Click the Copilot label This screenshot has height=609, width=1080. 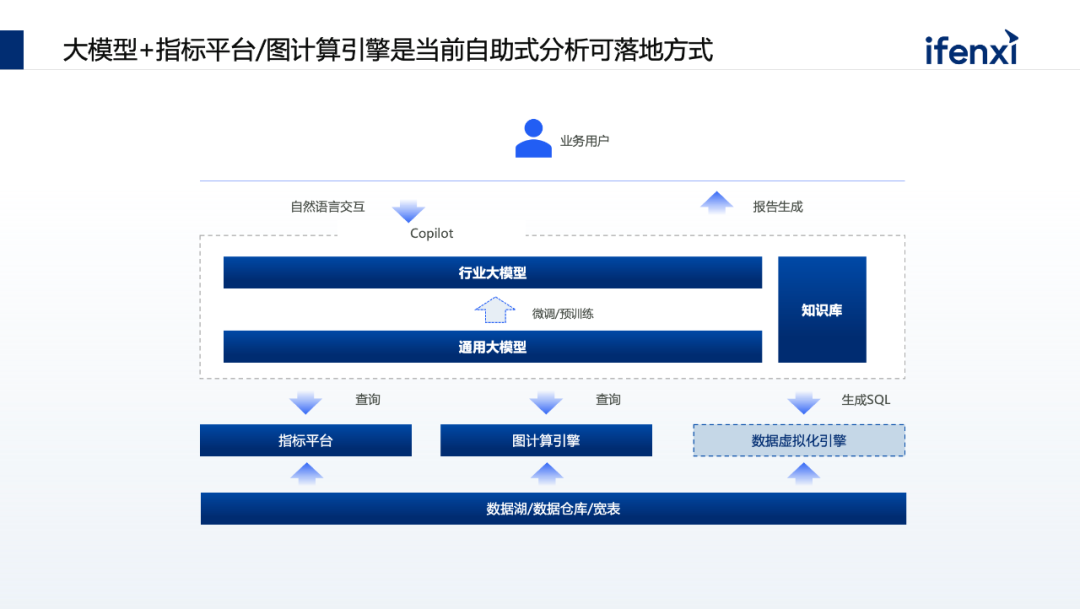[x=431, y=234]
